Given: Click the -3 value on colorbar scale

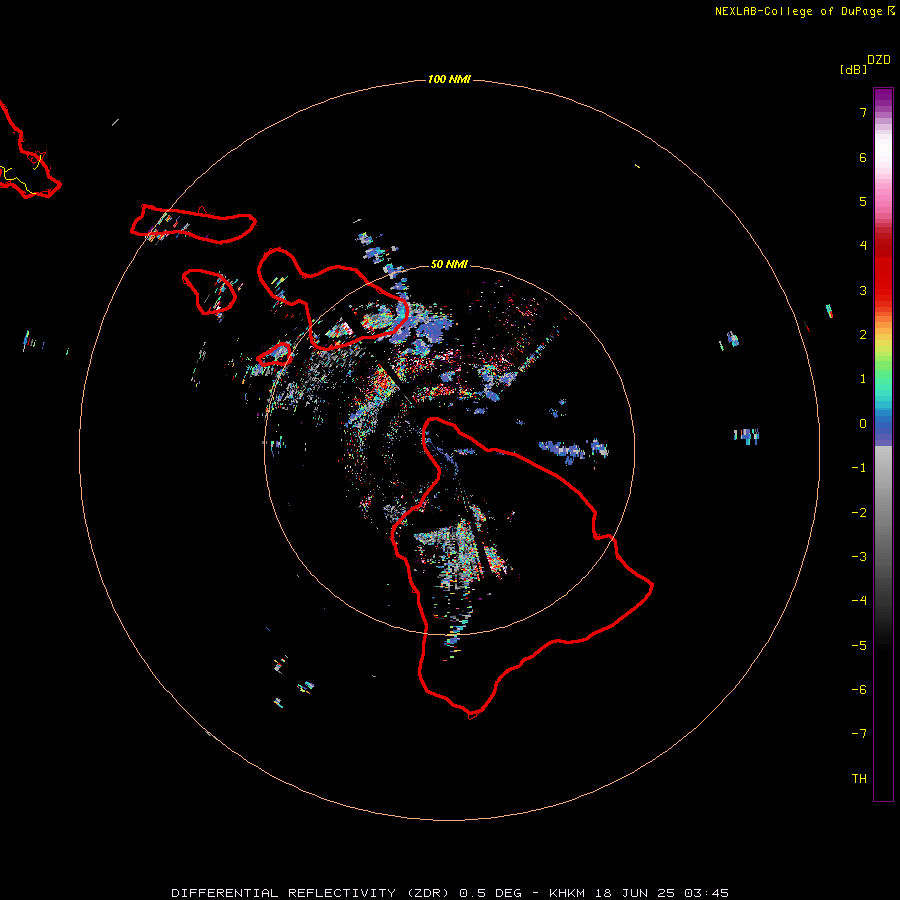Looking at the screenshot, I should point(859,557).
